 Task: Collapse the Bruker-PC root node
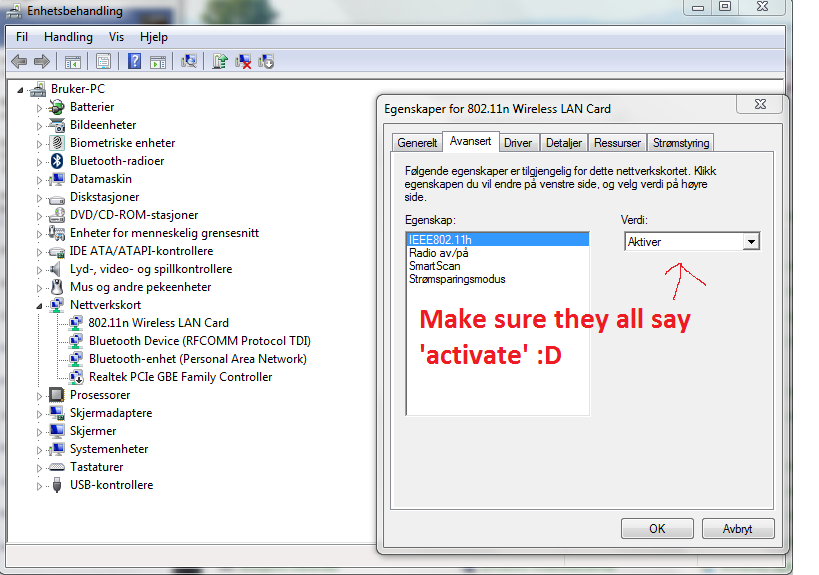click(20, 90)
